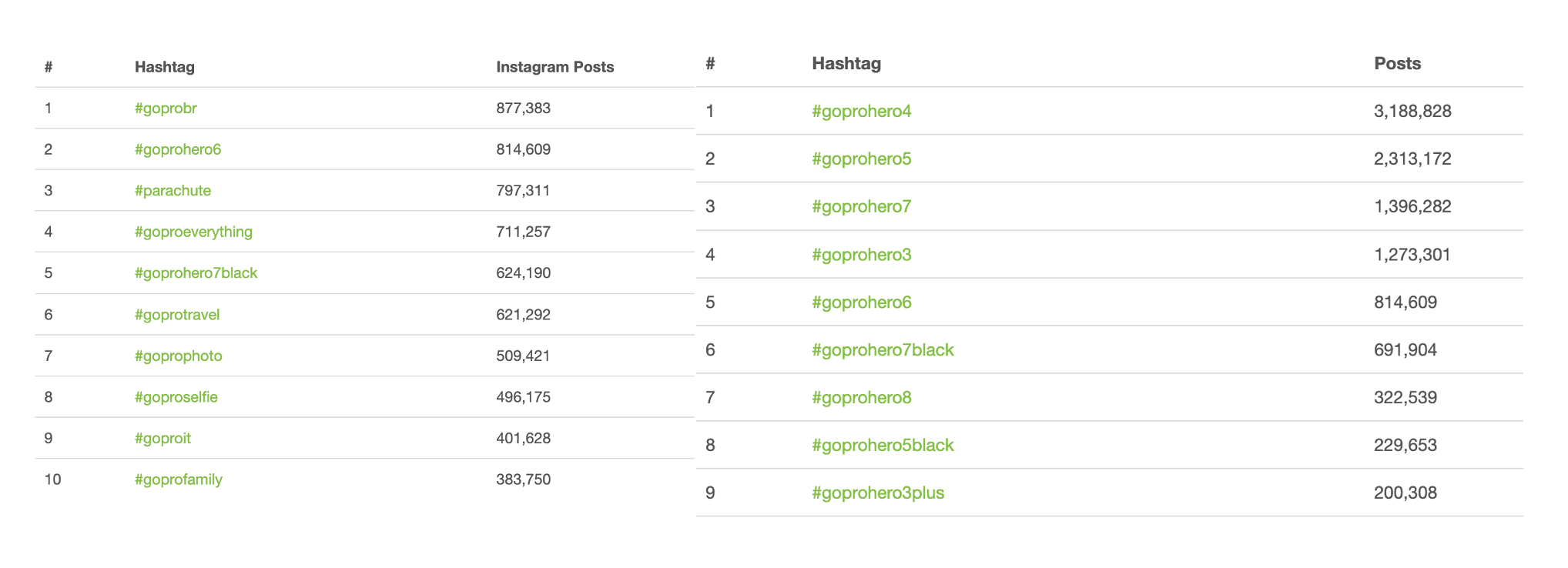1568x568 pixels.
Task: Open #goproeverything hashtag
Action: coord(193,232)
